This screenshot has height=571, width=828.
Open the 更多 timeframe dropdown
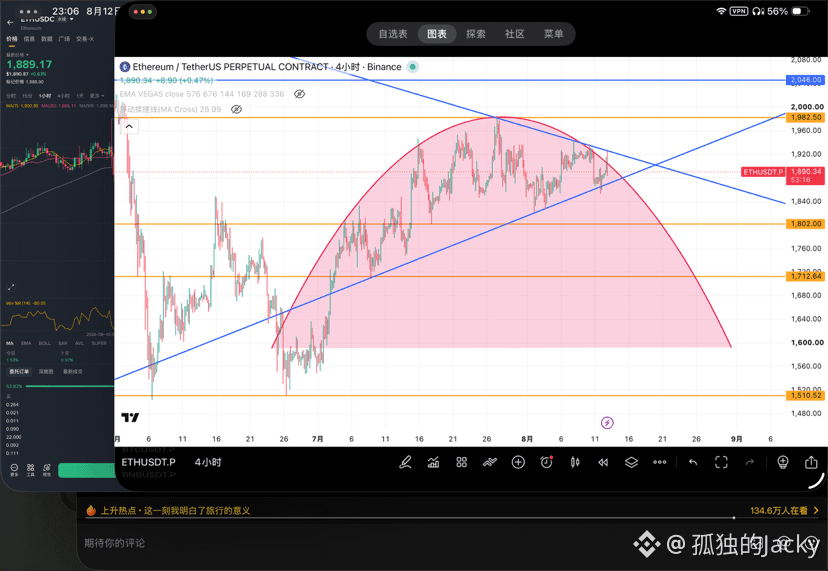pos(96,96)
